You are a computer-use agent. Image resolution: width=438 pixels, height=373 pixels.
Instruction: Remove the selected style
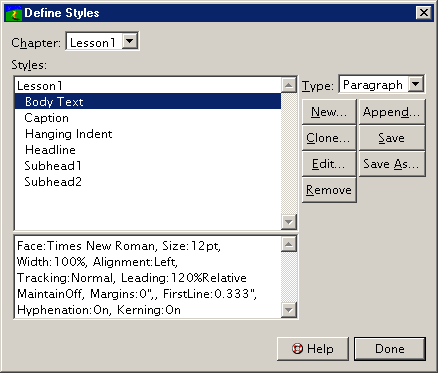329,190
